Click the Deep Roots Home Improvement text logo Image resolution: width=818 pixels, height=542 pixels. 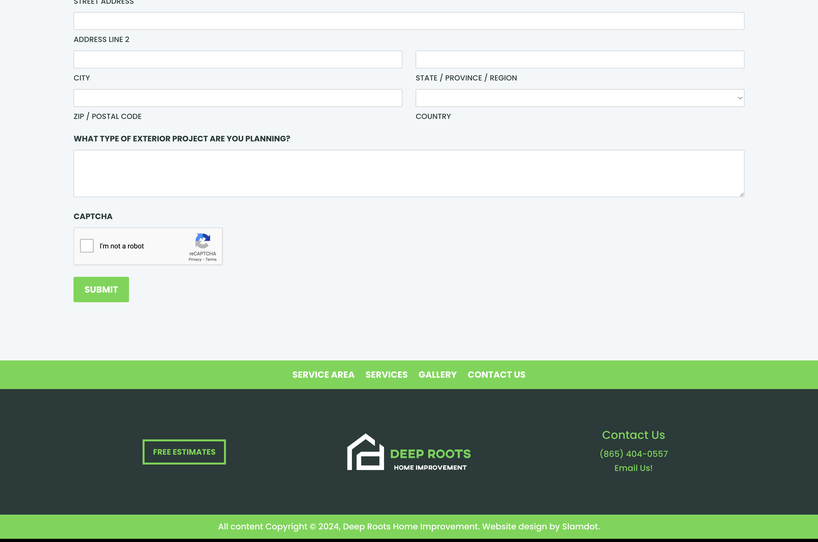coord(430,458)
